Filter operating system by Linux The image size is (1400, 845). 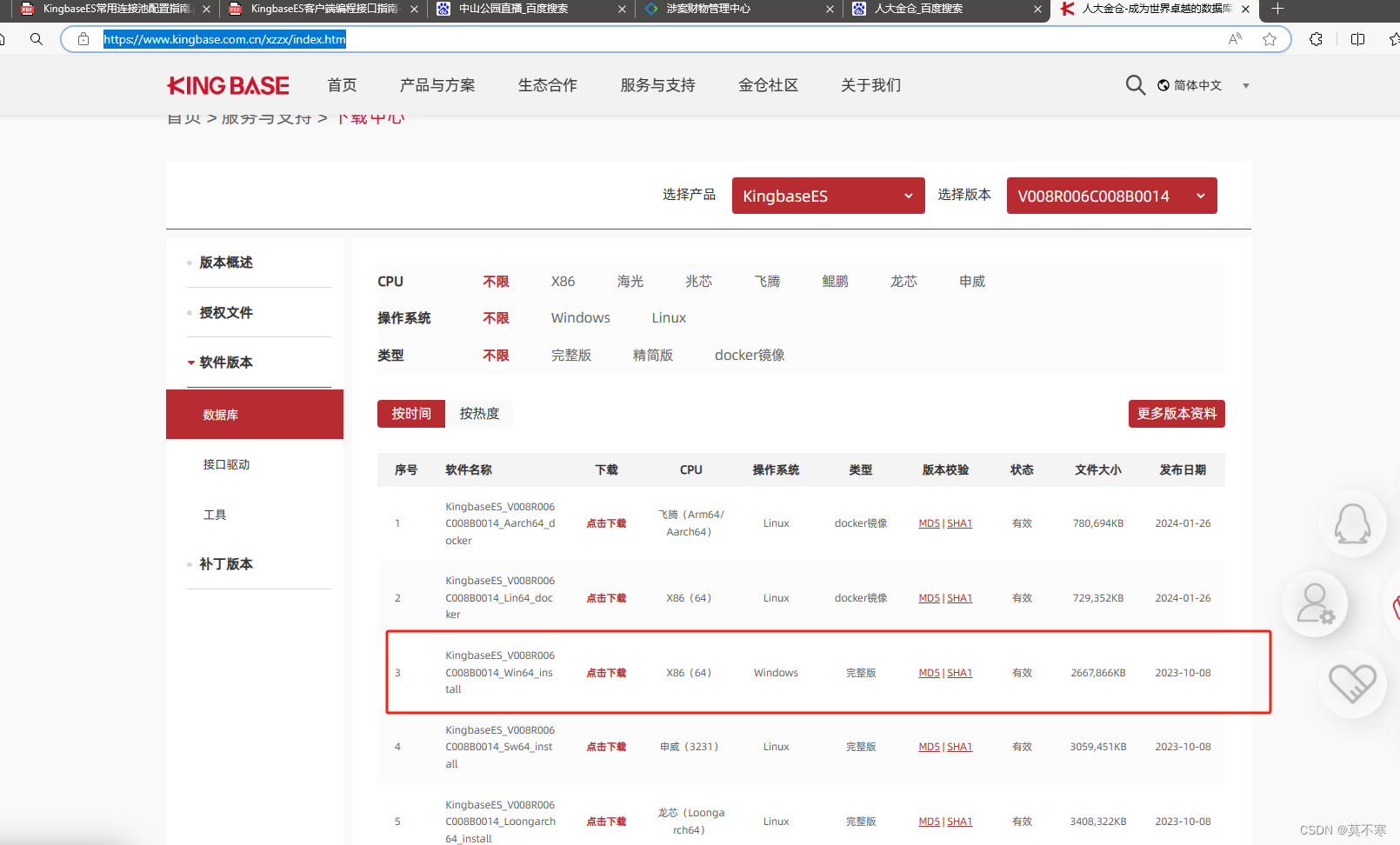point(670,318)
